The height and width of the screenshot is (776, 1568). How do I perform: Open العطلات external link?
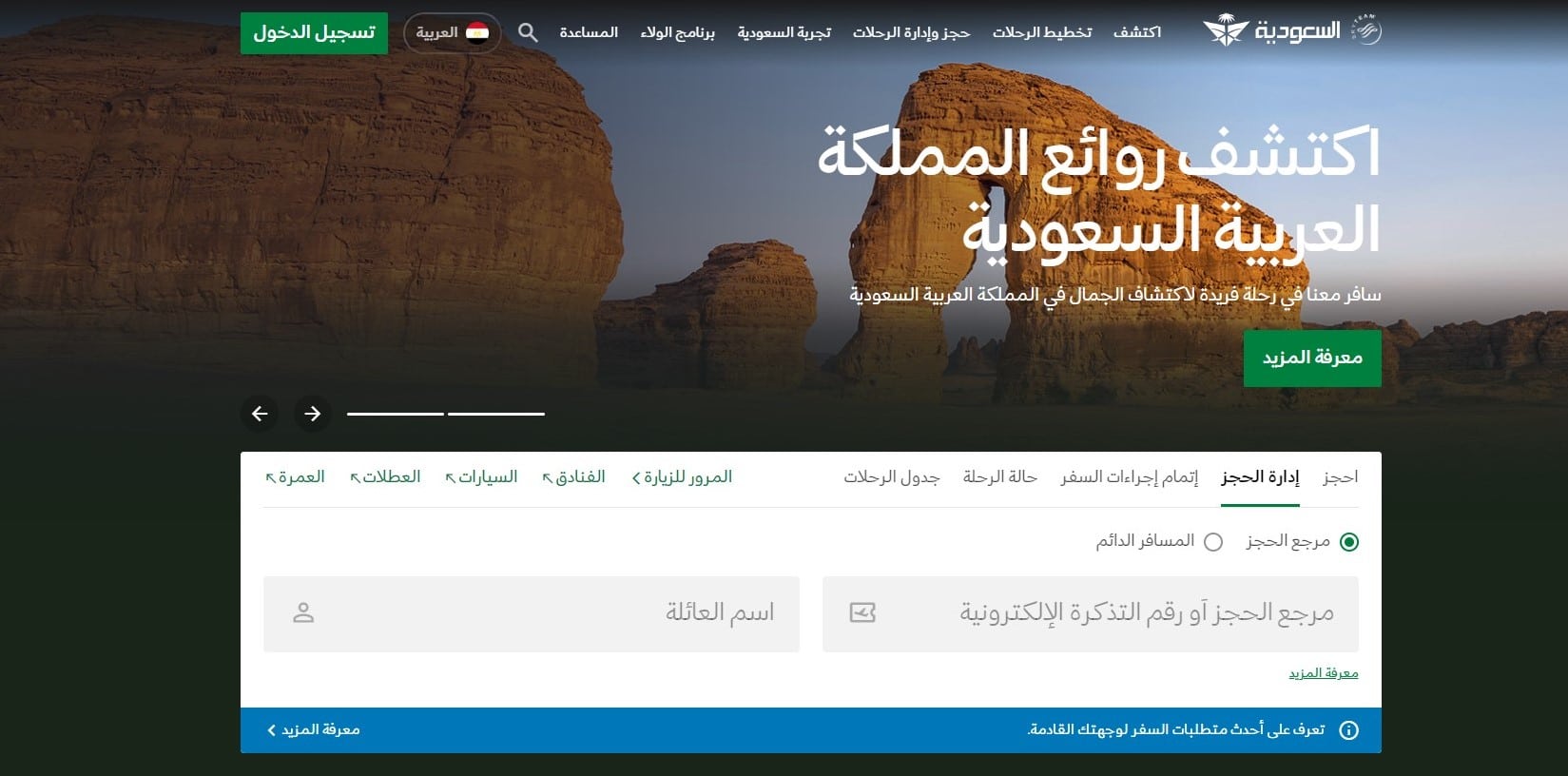(385, 476)
